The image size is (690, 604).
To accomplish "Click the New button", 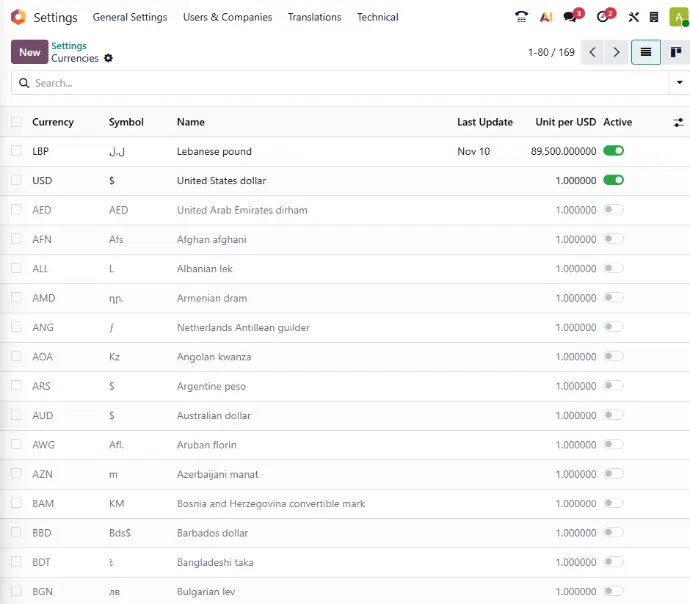I will 29,52.
